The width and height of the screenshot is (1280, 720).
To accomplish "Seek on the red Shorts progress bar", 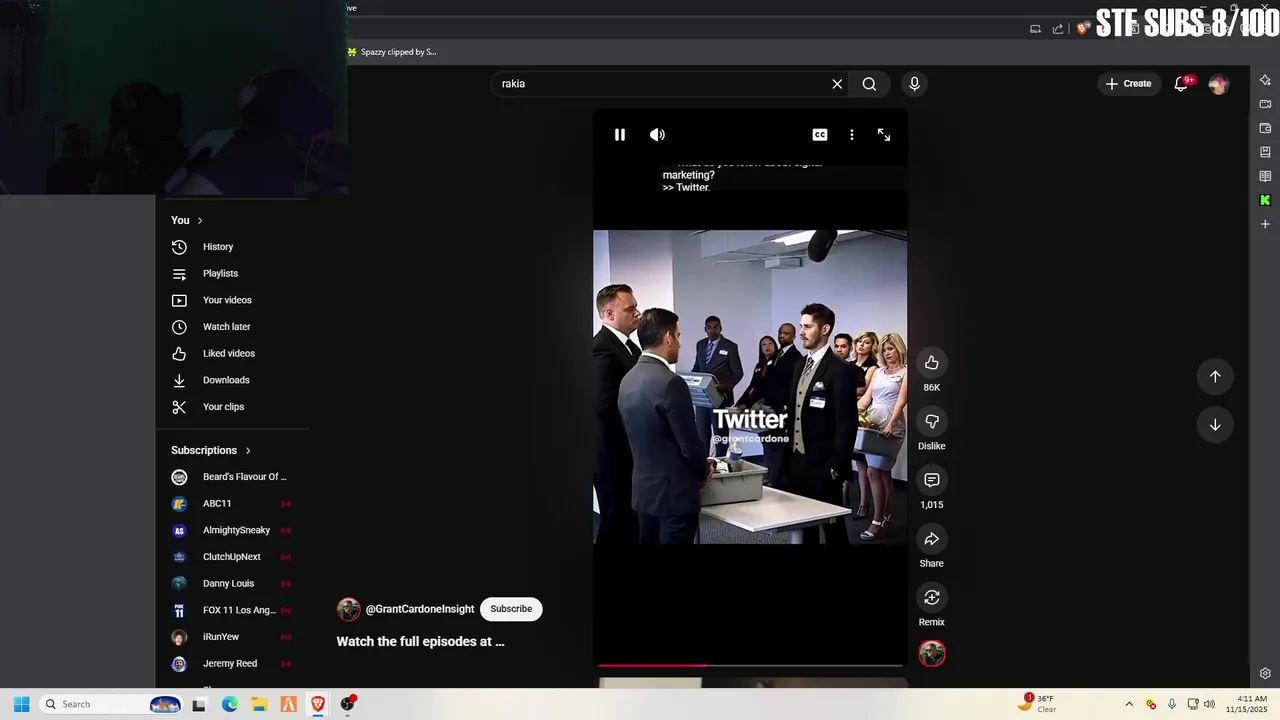I will pyautogui.click(x=750, y=665).
